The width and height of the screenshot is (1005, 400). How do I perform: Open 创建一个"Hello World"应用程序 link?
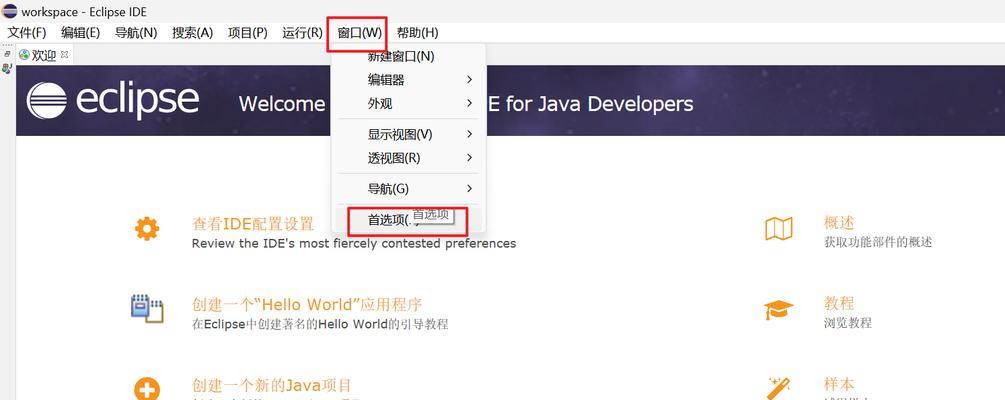pyautogui.click(x=307, y=304)
